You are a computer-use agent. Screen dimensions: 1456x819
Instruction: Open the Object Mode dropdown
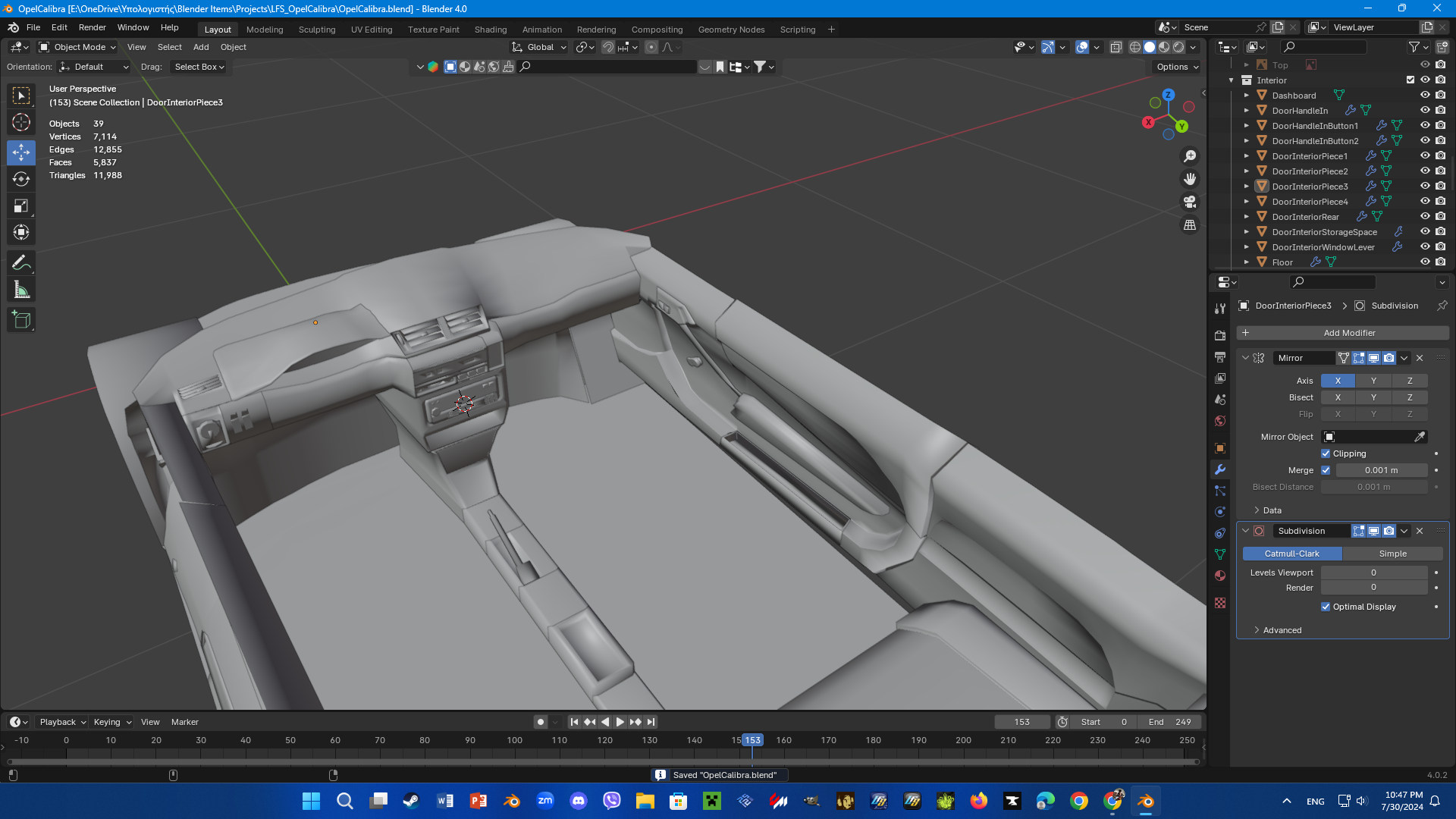(x=77, y=47)
